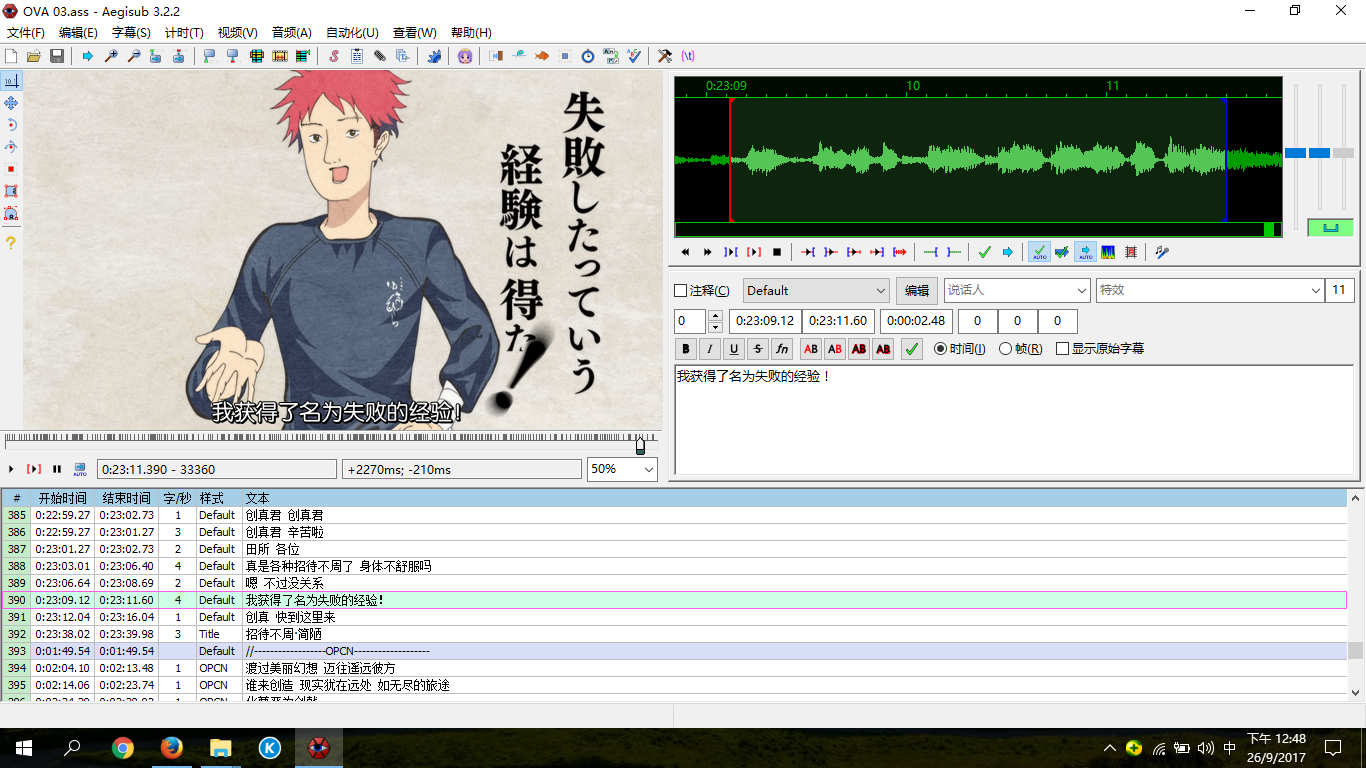This screenshot has height=768, width=1366.
Task: Toggle auto-commit audio changes
Action: point(1039,252)
